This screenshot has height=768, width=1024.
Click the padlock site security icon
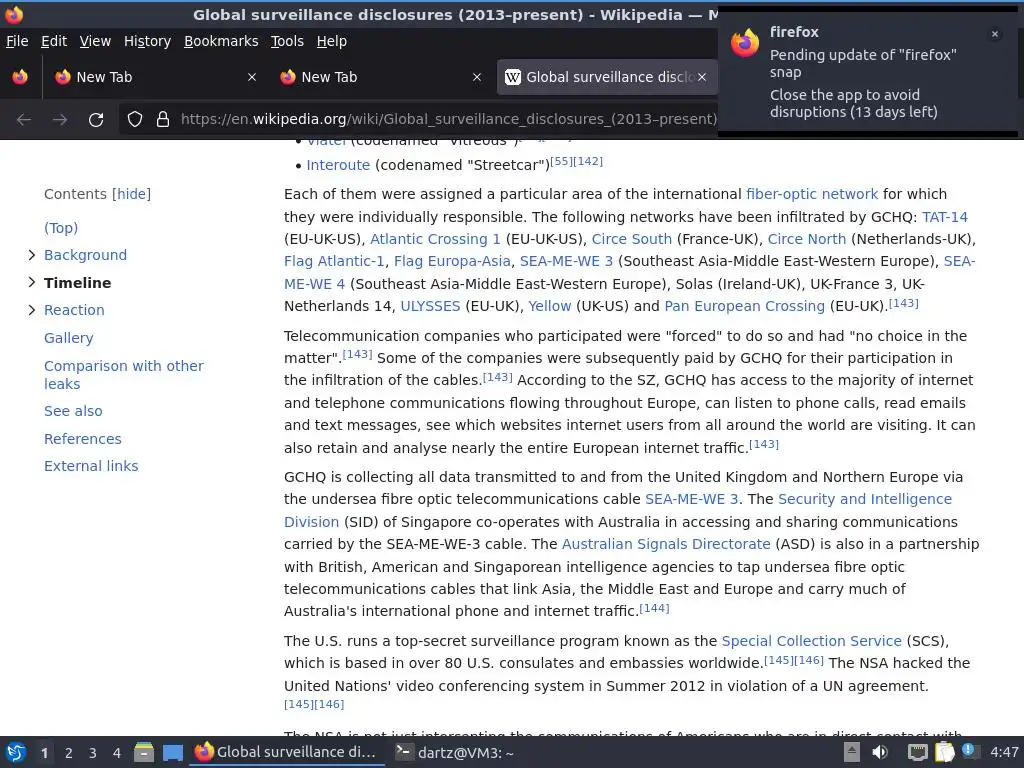[x=163, y=119]
